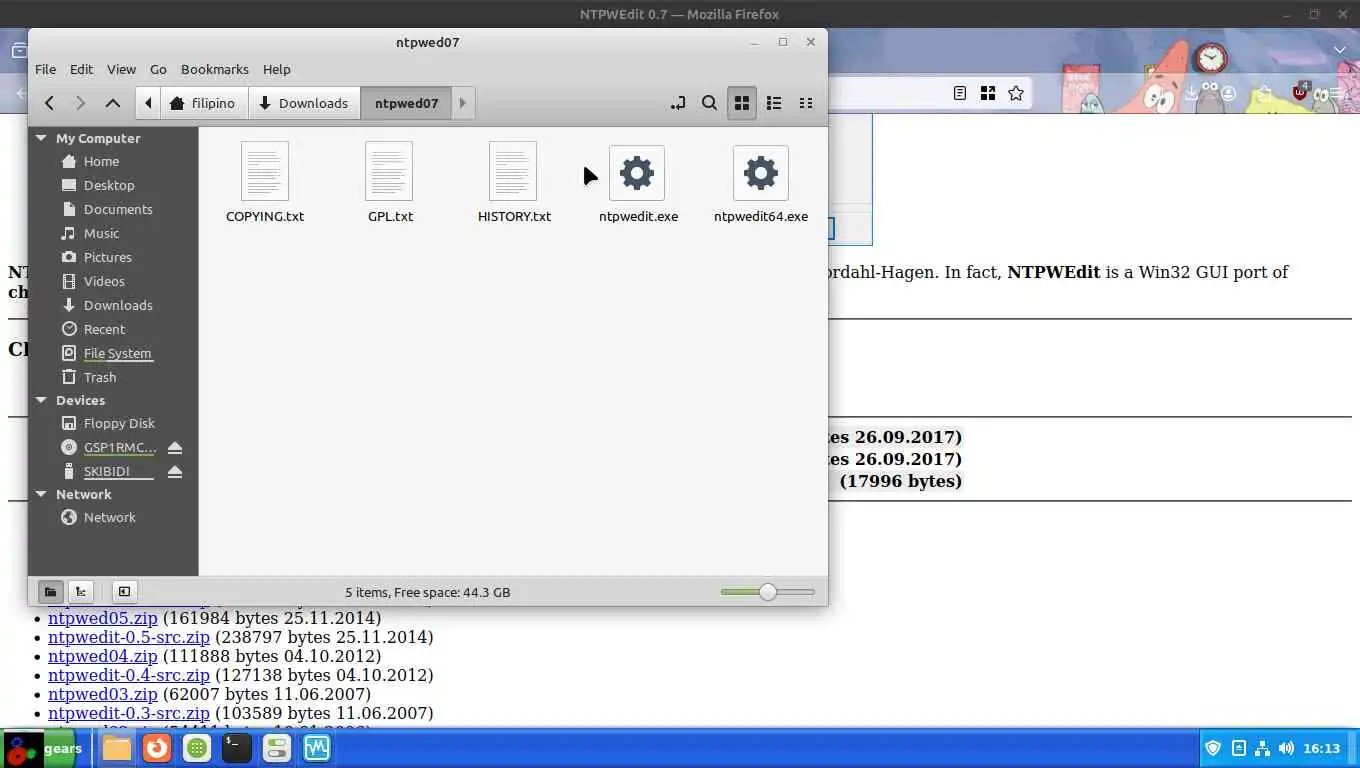1360x768 pixels.
Task: Launch terminal from the taskbar
Action: (x=237, y=748)
